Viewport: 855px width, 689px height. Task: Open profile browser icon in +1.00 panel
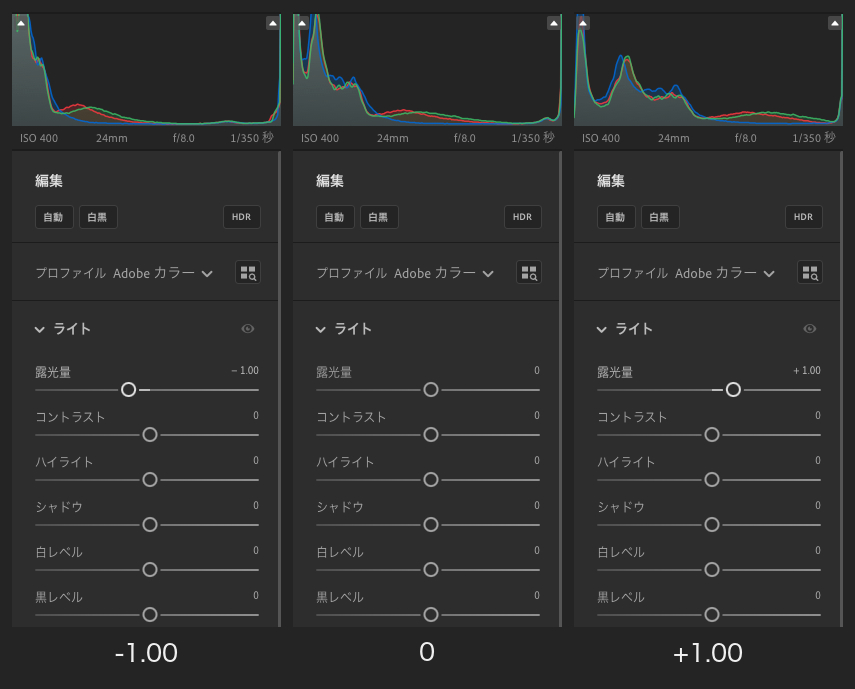point(810,273)
